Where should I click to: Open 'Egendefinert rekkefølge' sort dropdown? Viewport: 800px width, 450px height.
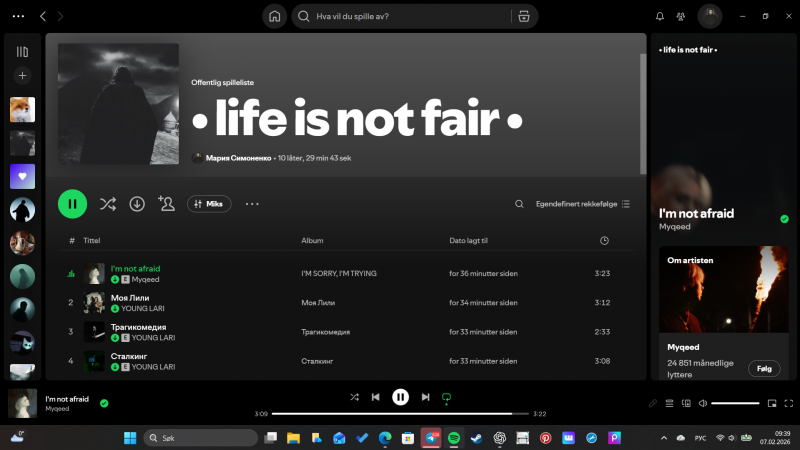pyautogui.click(x=583, y=204)
